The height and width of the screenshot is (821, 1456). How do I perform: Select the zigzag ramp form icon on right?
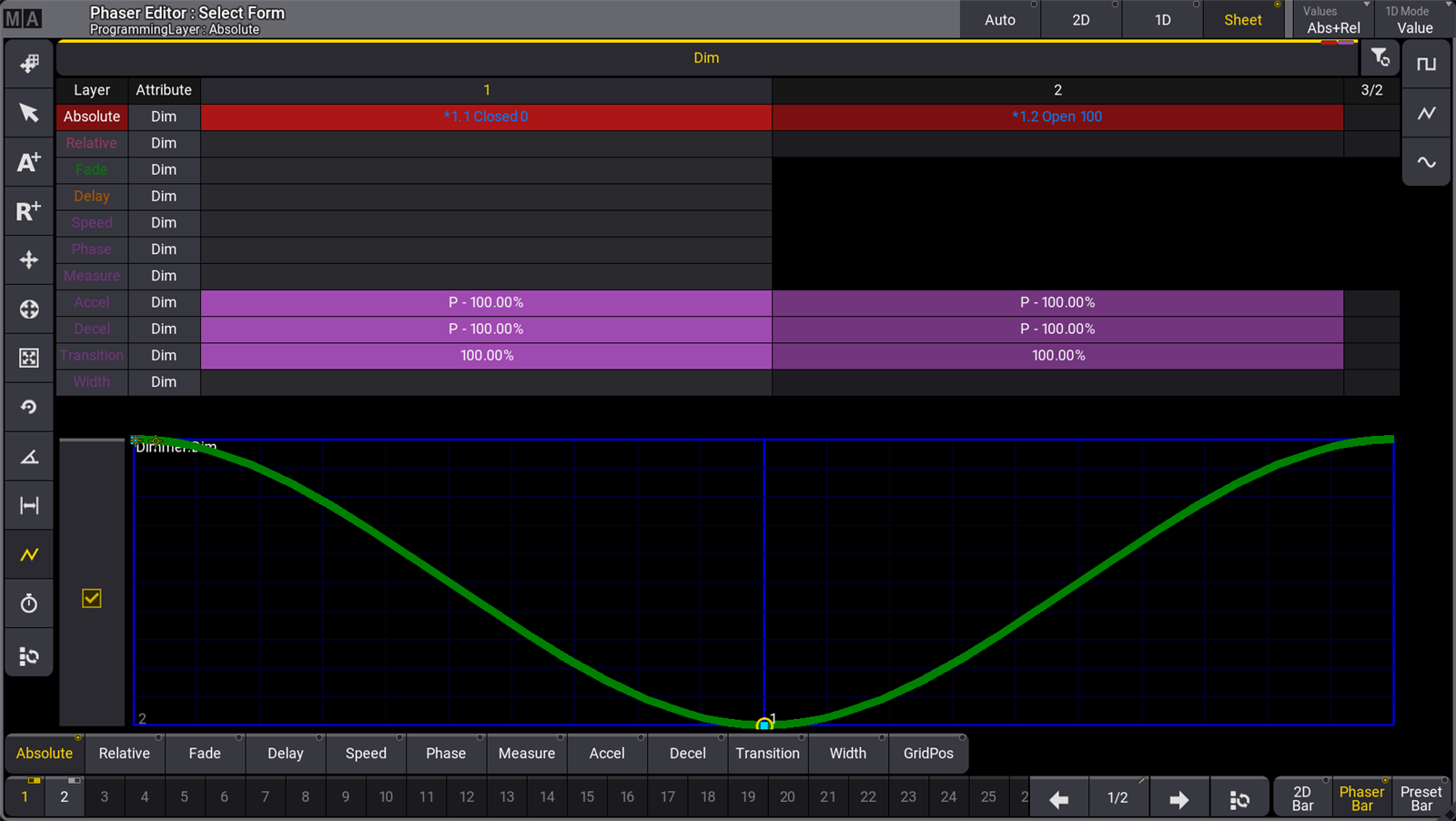point(1426,113)
